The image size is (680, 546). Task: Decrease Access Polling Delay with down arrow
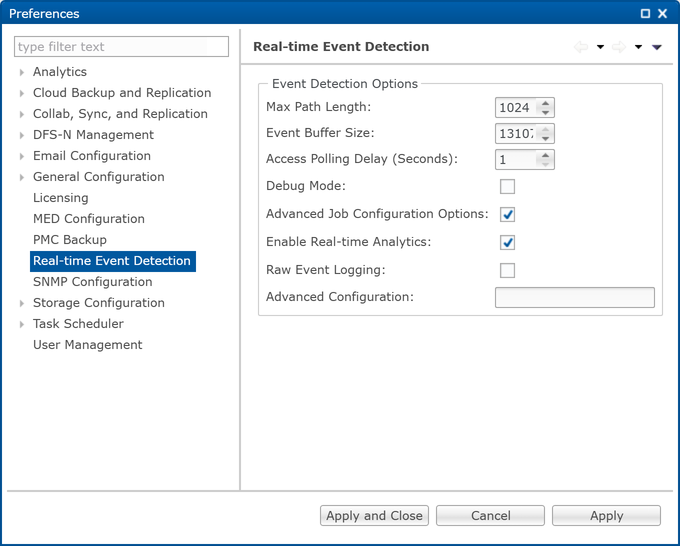click(x=546, y=164)
